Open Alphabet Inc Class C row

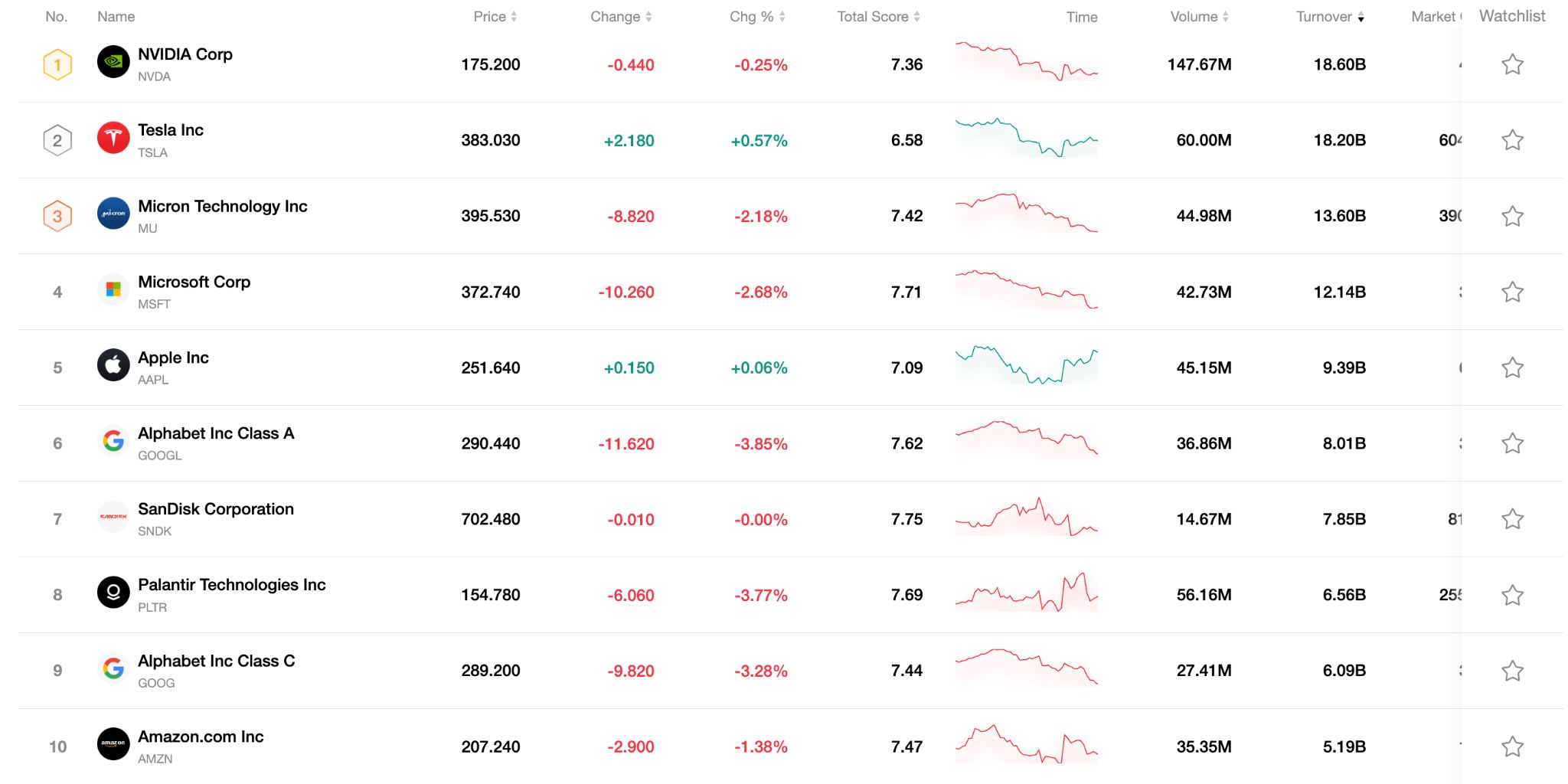(x=217, y=661)
